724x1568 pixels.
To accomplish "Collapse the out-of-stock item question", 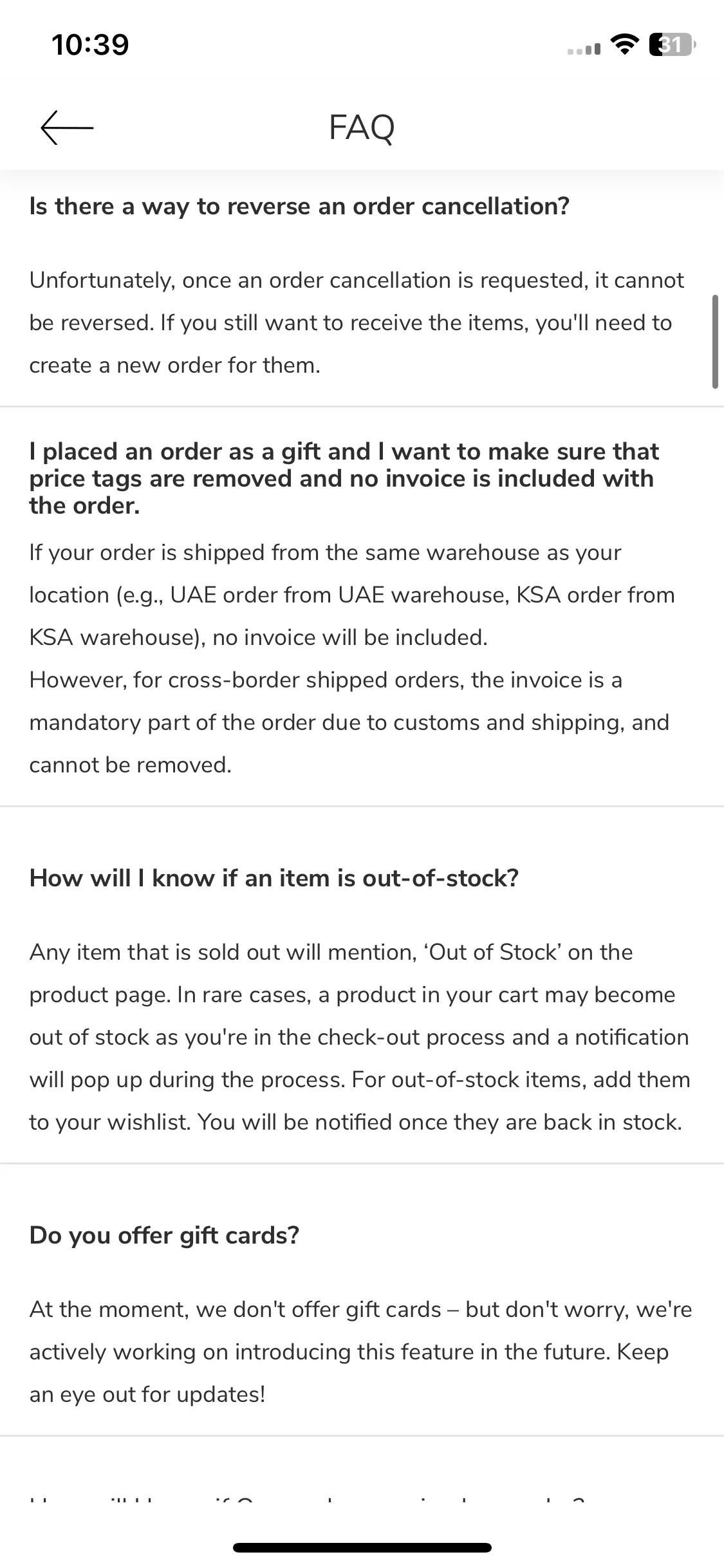I will [x=274, y=878].
